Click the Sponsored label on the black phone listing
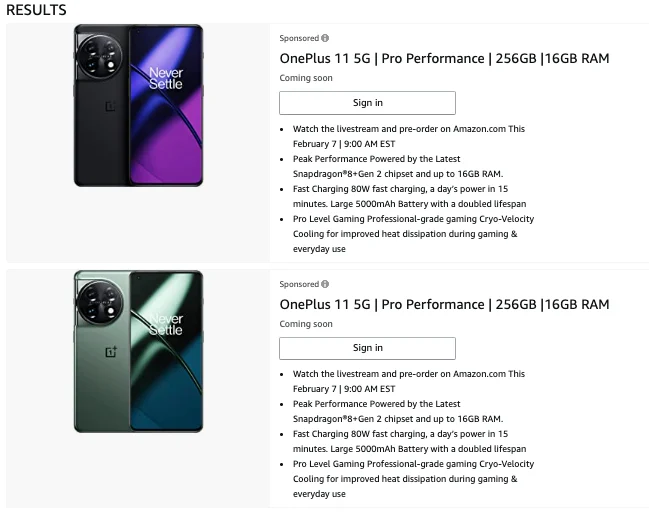The width and height of the screenshot is (649, 513). click(299, 38)
